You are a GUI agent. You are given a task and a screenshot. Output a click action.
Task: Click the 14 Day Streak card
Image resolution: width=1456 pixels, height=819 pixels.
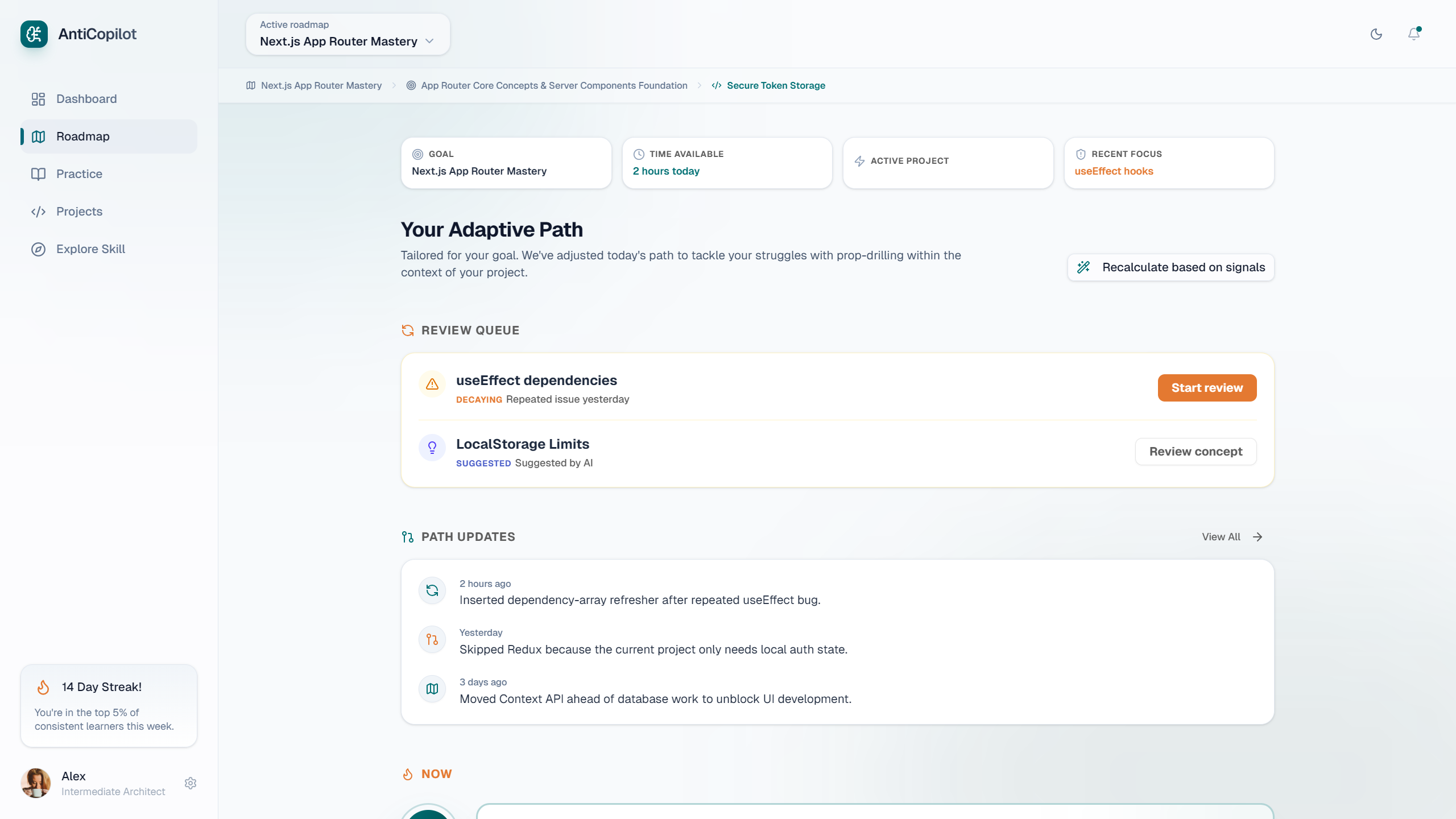pos(109,706)
